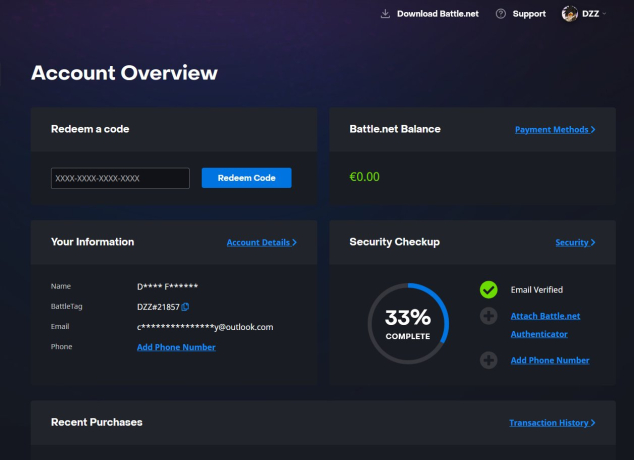Select Download Battle.net in top menu

[x=438, y=14]
